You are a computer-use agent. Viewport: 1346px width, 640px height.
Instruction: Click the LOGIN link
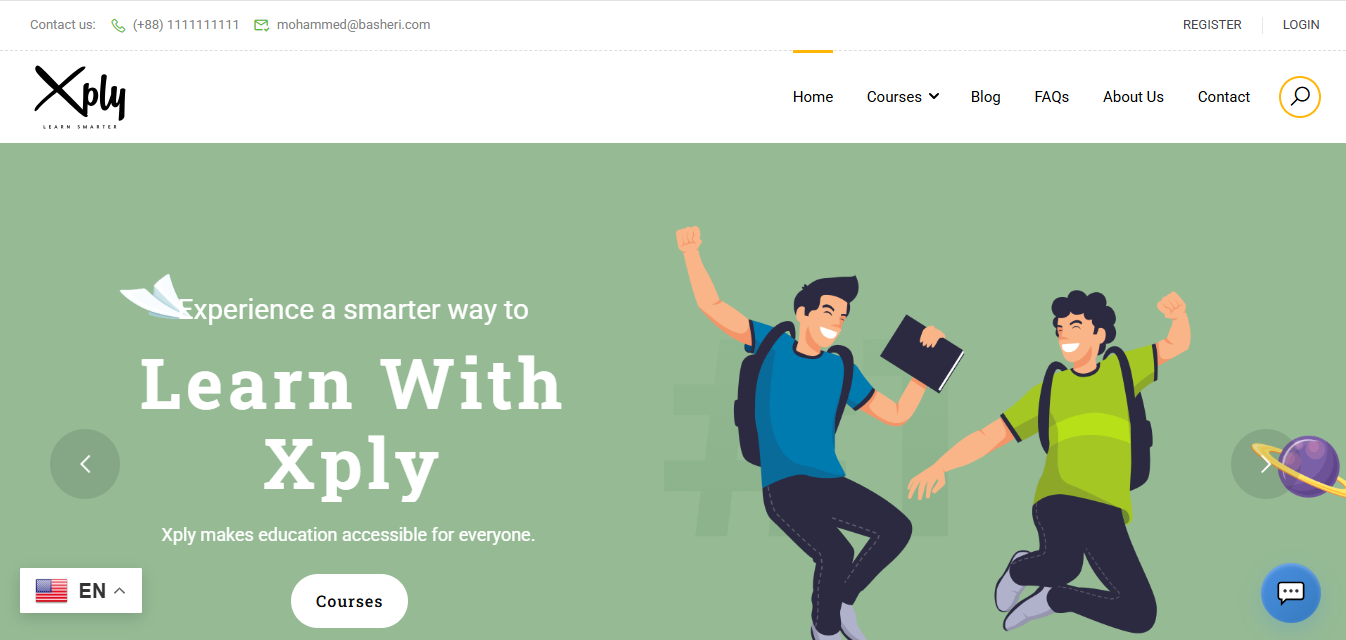pos(1301,25)
